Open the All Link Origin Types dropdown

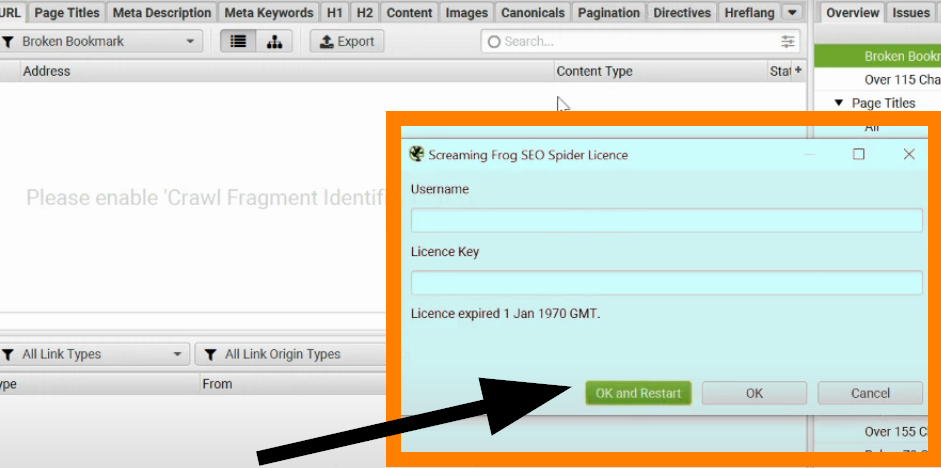pyautogui.click(x=290, y=354)
